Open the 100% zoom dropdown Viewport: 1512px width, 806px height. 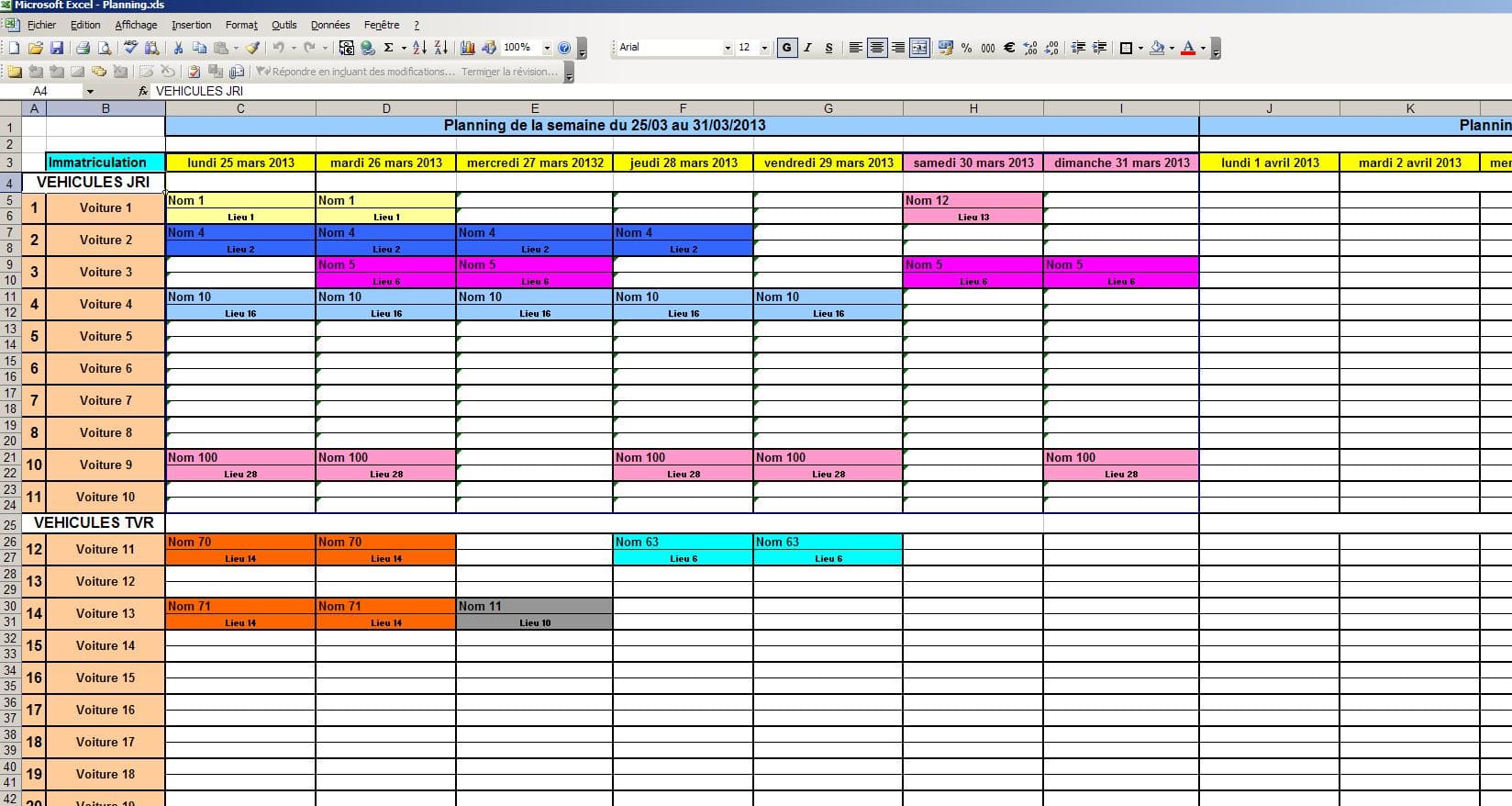pyautogui.click(x=547, y=48)
